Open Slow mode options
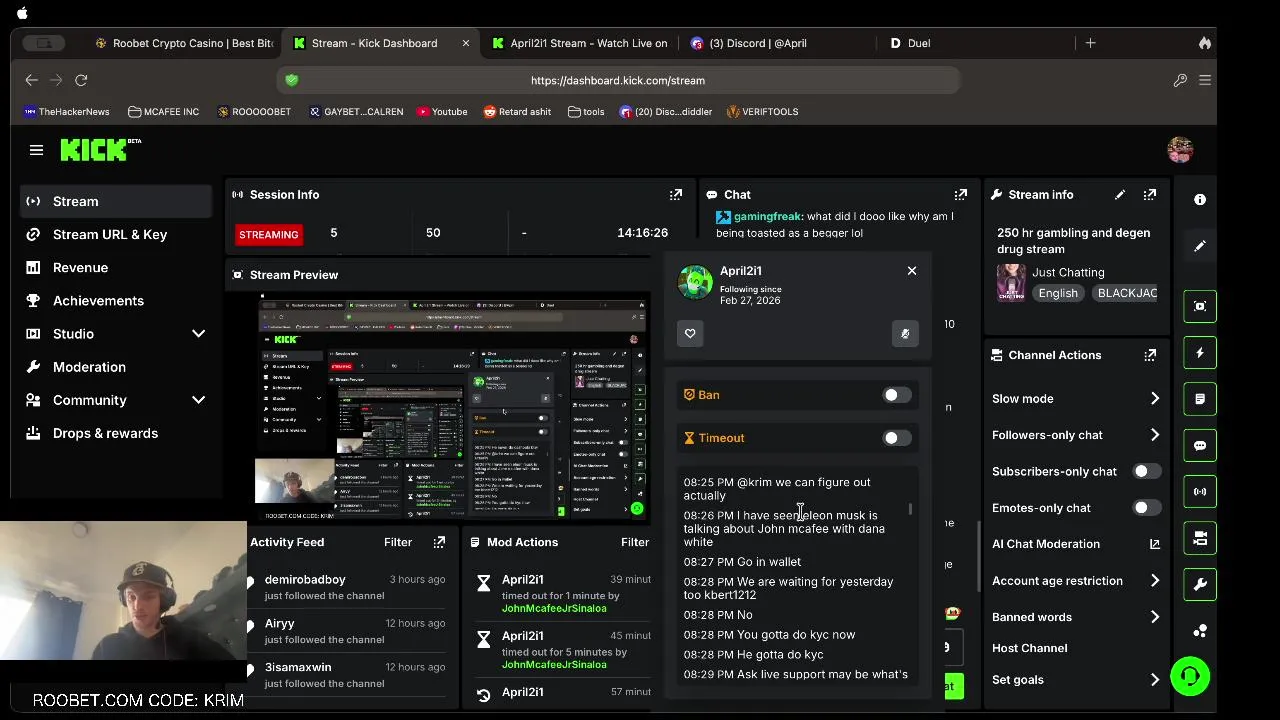Screen dimensions: 1280x720 tap(1076, 399)
